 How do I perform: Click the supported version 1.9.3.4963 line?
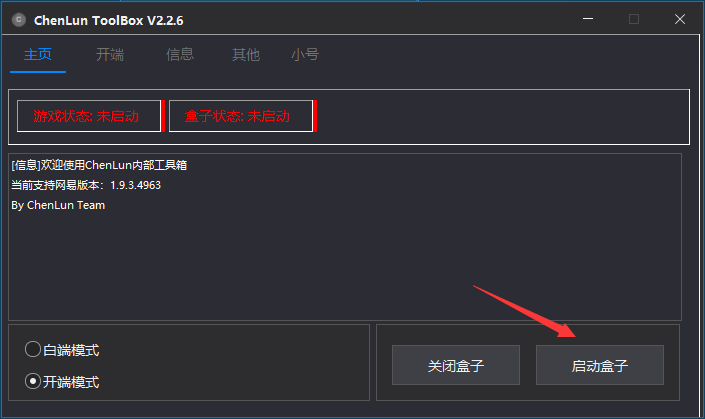tap(86, 185)
